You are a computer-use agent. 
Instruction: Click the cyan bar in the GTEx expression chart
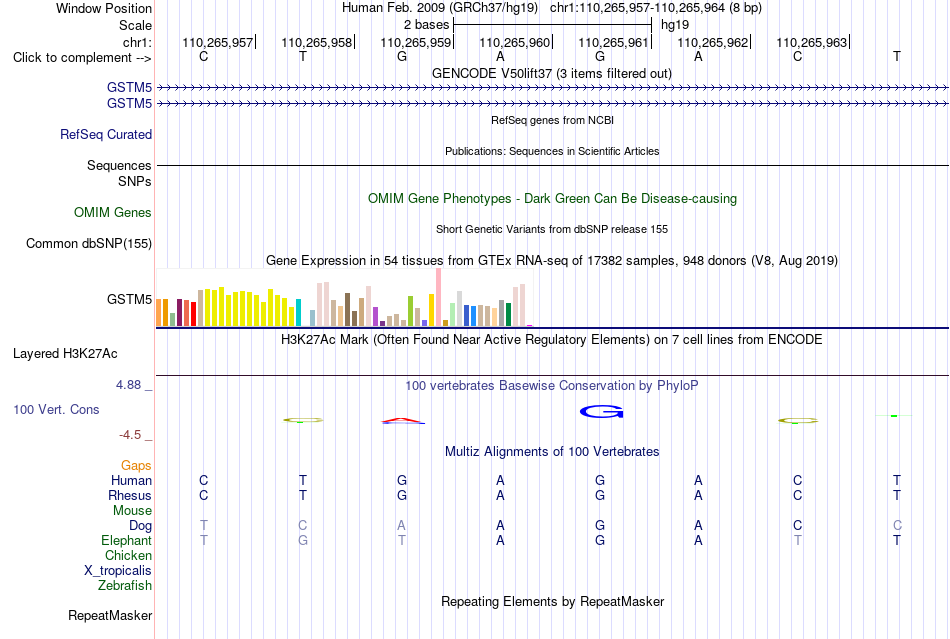(298, 313)
